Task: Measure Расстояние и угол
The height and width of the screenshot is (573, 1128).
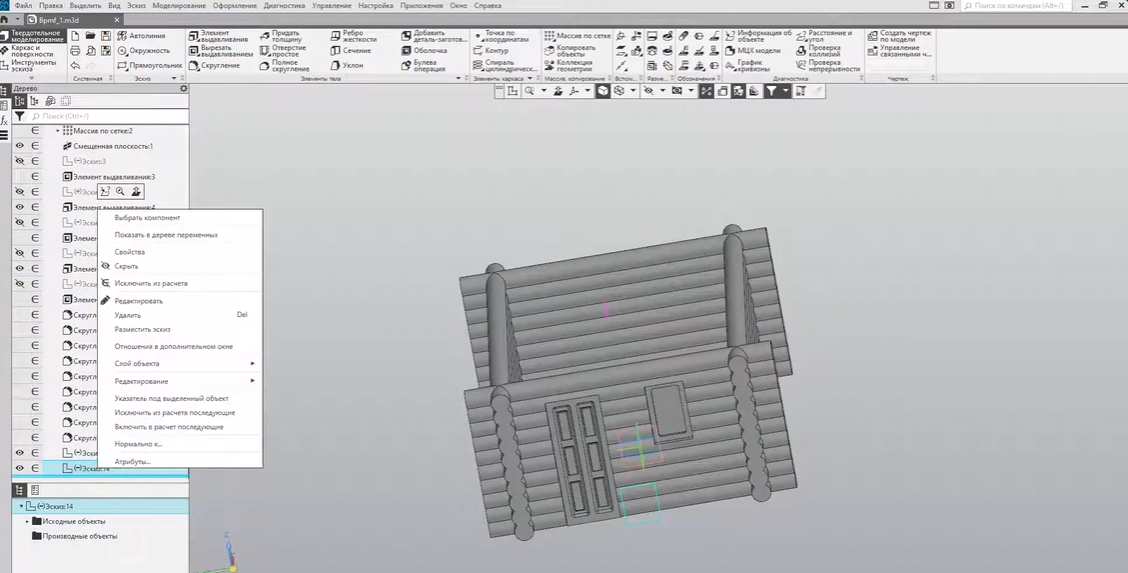Action: tap(824, 36)
